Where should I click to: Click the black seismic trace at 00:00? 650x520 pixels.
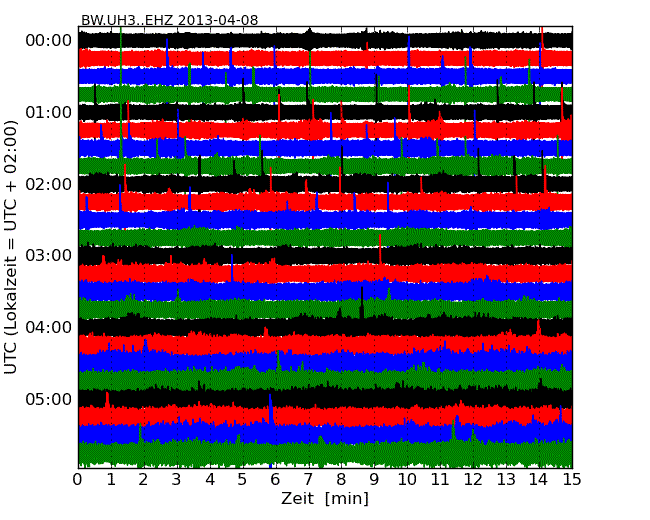[x=325, y=40]
